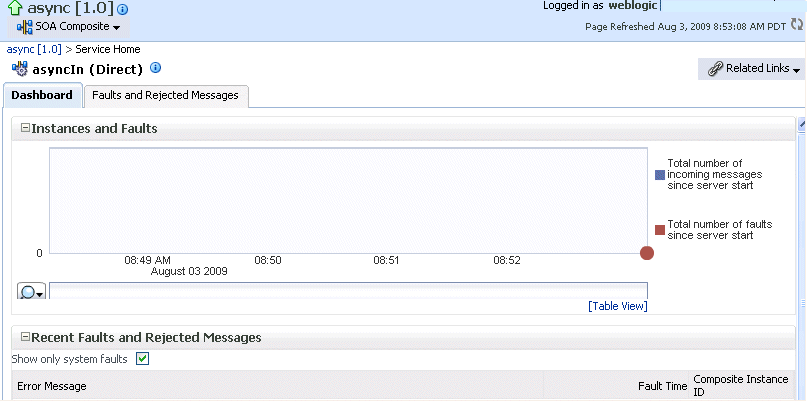Image resolution: width=807 pixels, height=402 pixels.
Task: Click the Fault Time column header
Action: pyautogui.click(x=662, y=386)
